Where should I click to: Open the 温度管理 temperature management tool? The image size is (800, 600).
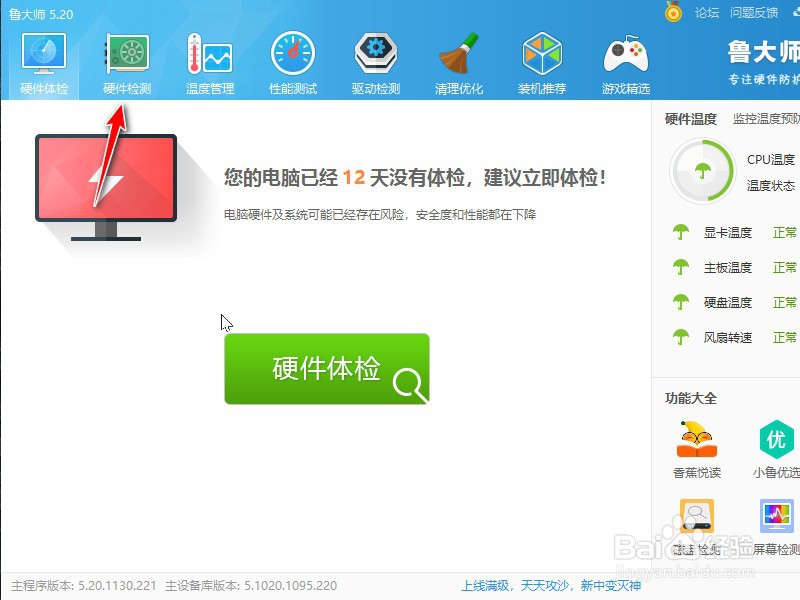pos(210,62)
